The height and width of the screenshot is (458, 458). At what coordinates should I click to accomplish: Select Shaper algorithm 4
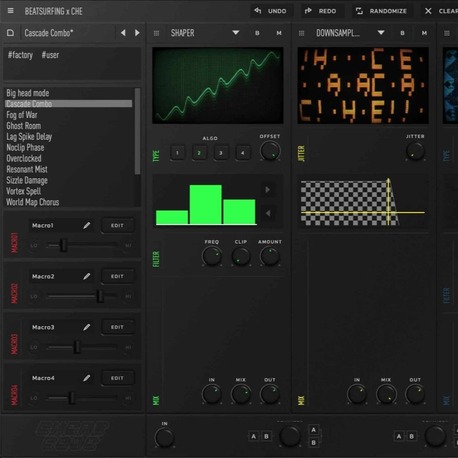tap(243, 153)
